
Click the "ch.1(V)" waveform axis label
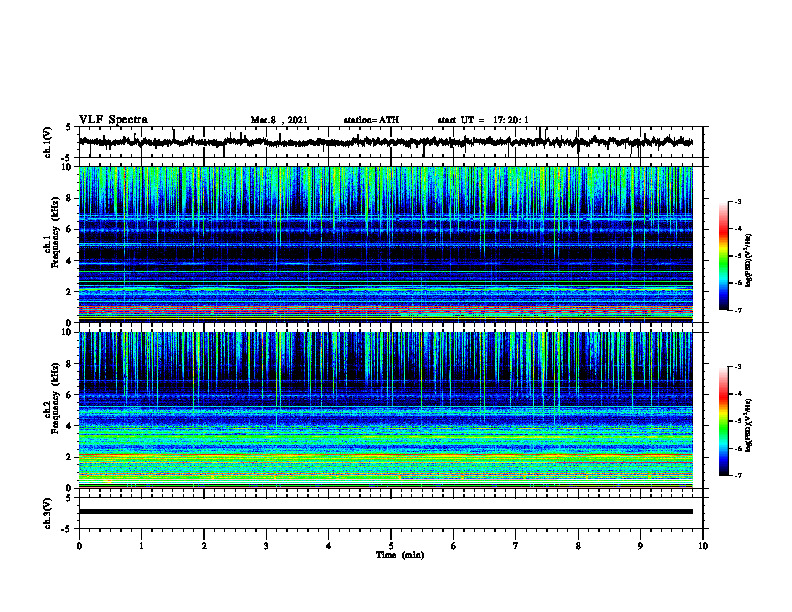[x=48, y=142]
